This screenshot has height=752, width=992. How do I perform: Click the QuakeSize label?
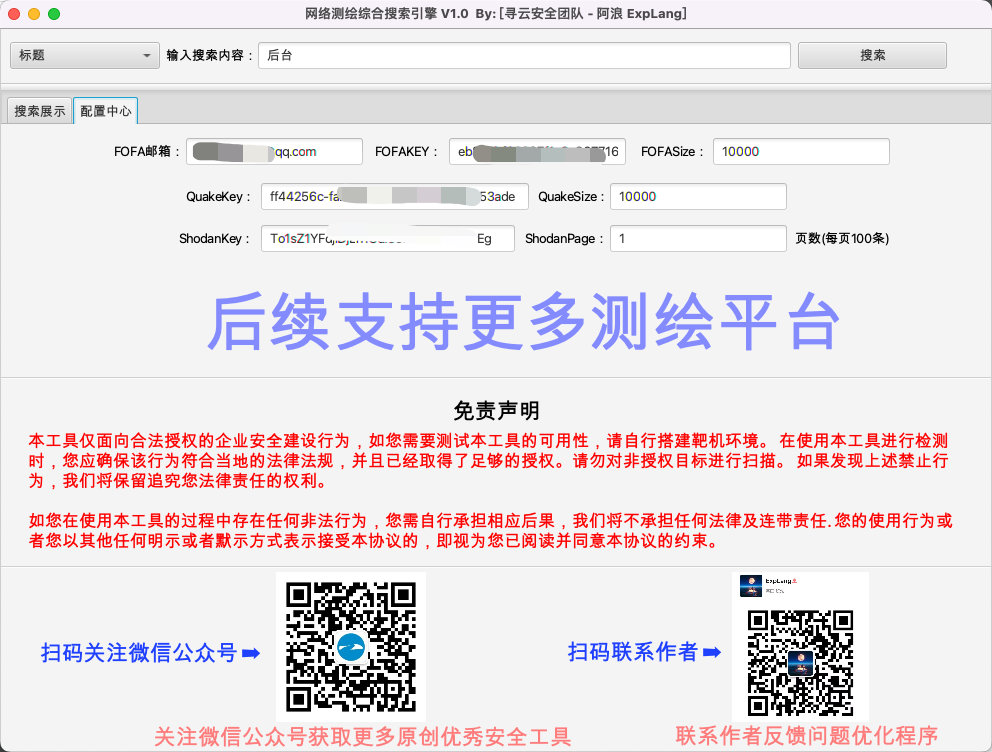[x=571, y=197]
